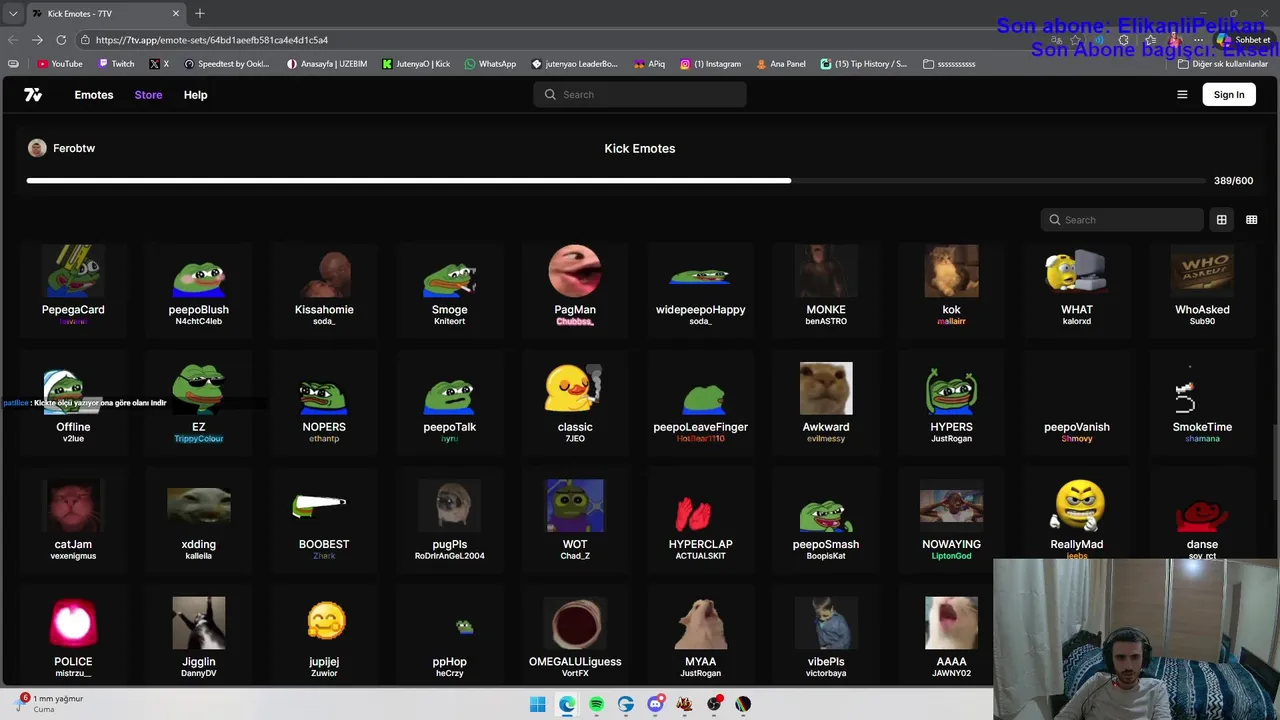1280x720 pixels.
Task: Open the classic duck emote
Action: pos(575,402)
